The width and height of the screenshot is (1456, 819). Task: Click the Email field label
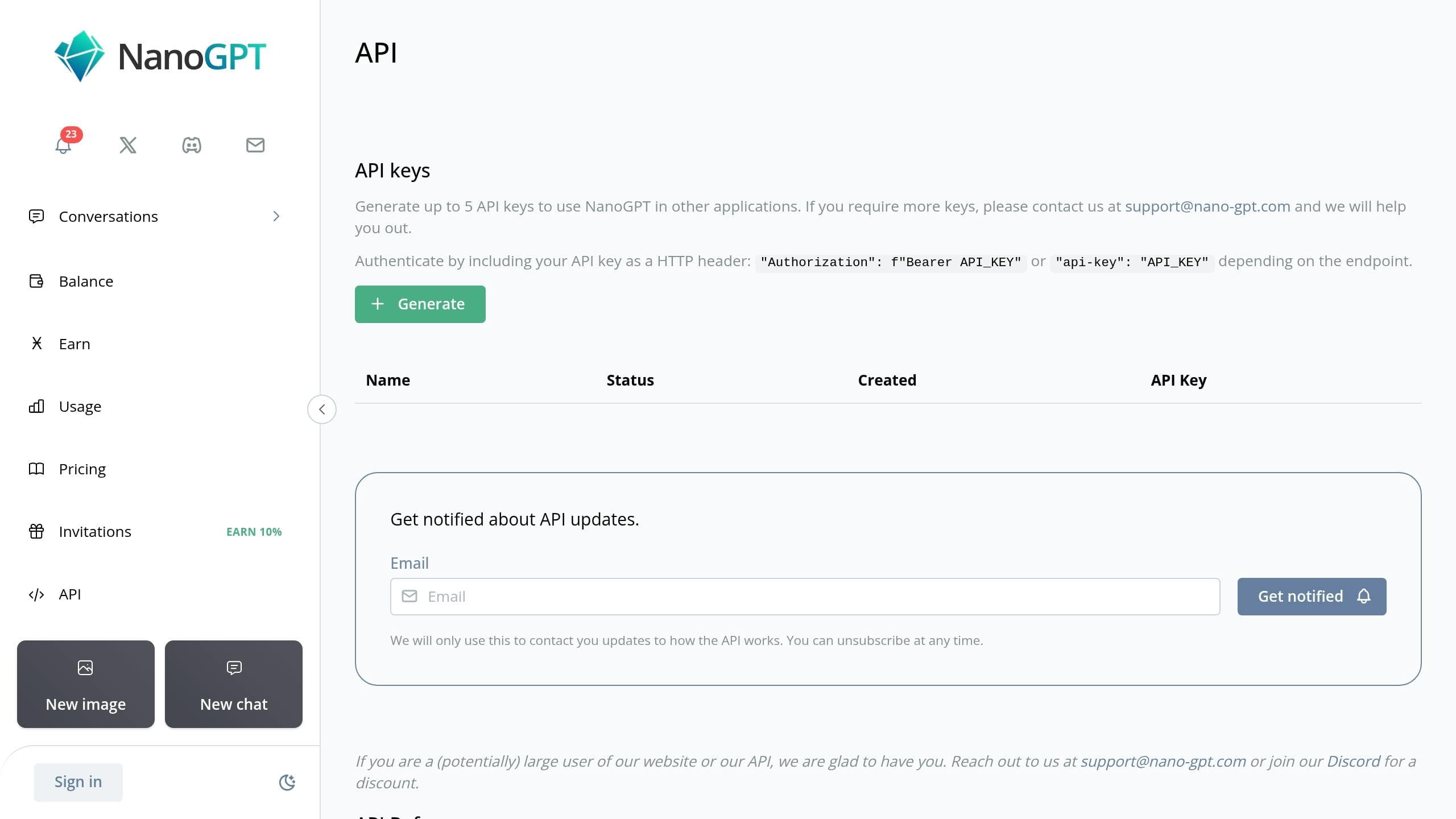click(409, 563)
